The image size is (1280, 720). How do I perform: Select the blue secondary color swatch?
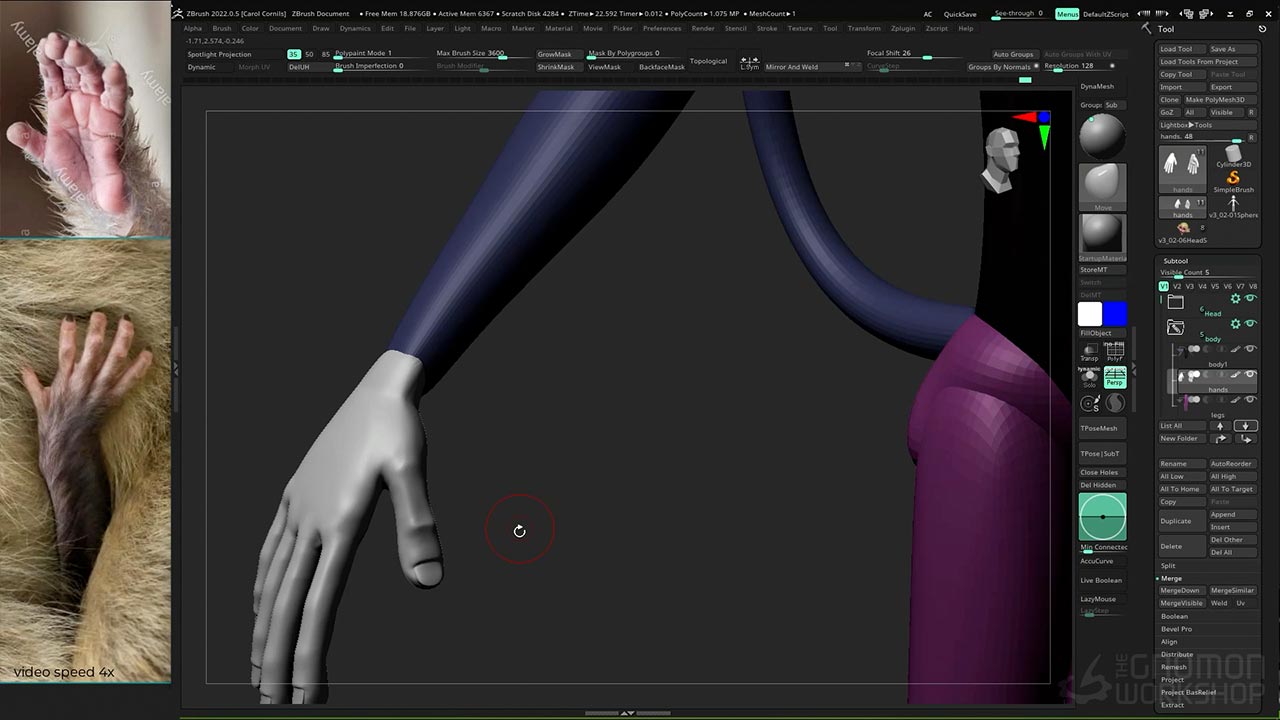(x=1115, y=314)
